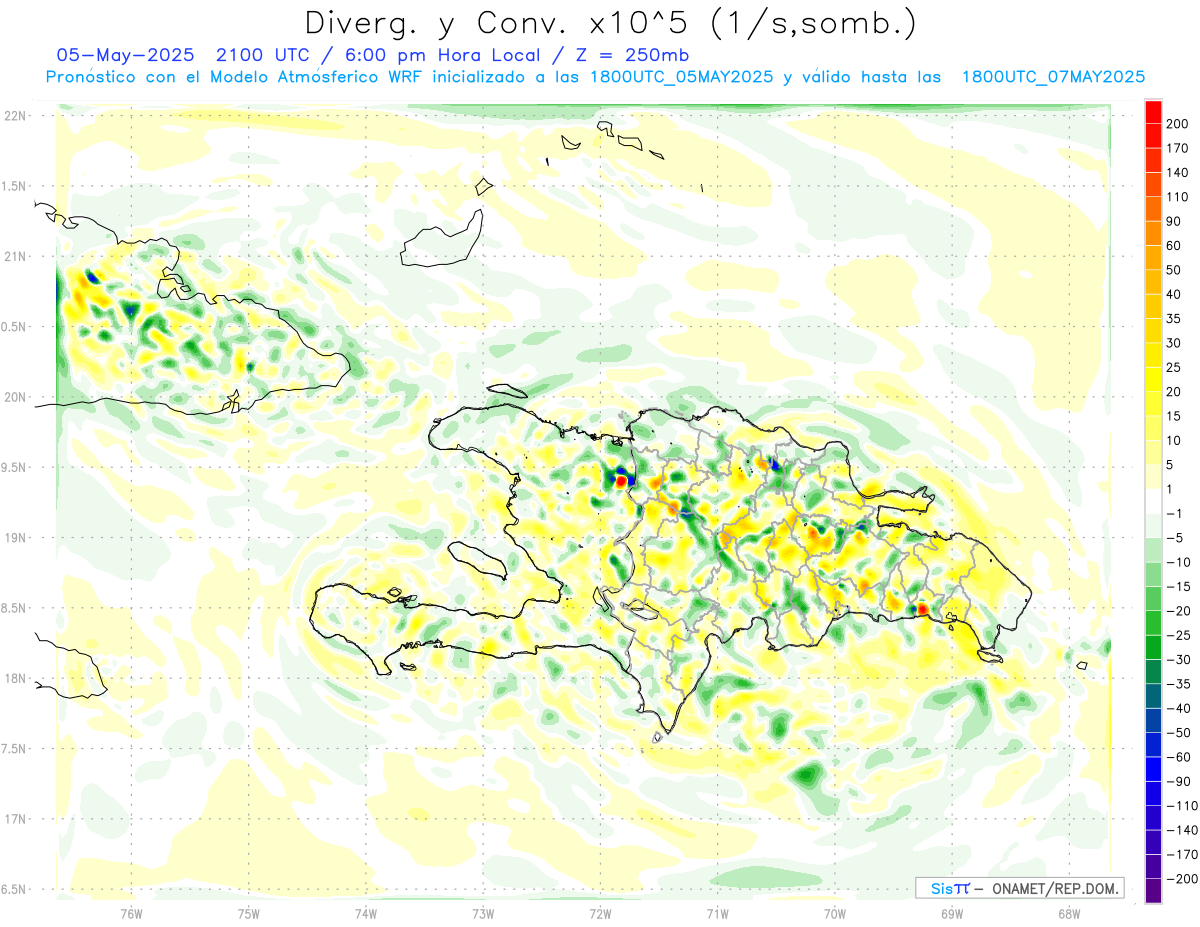Click the '-60' color bar label

(x=1178, y=757)
